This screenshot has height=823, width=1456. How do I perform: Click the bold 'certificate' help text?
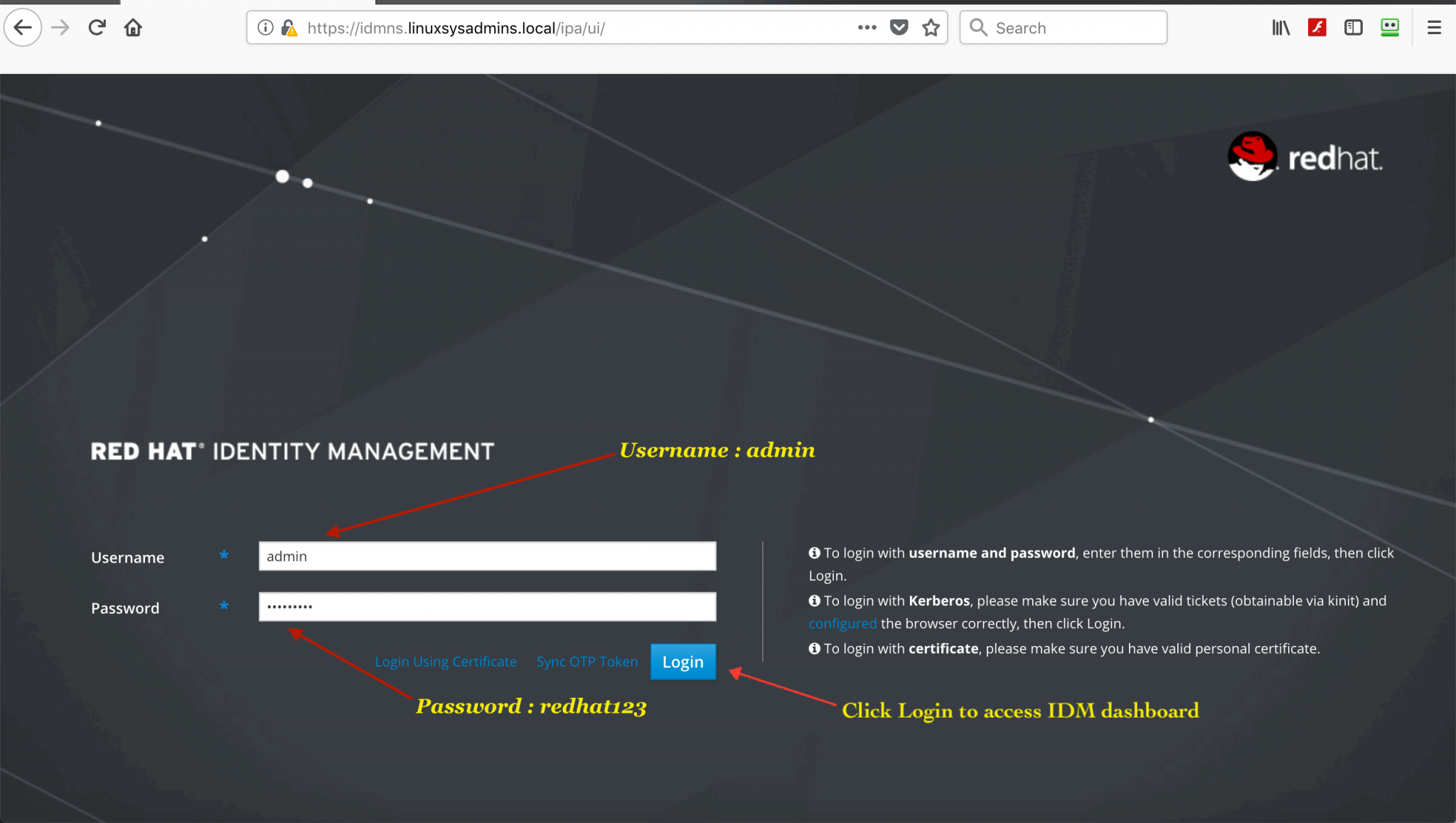pos(943,649)
